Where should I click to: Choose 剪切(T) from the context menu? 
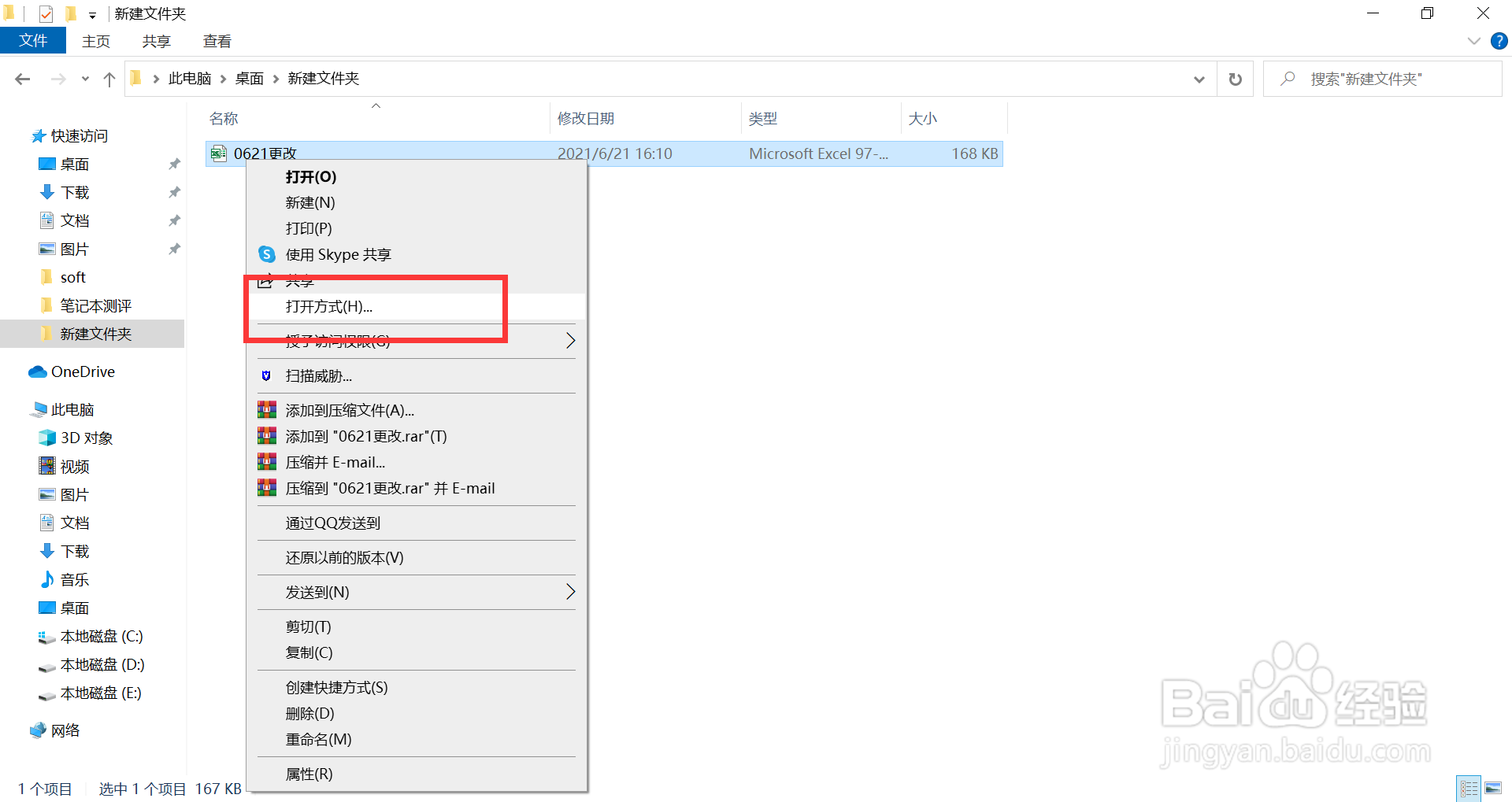[417, 627]
